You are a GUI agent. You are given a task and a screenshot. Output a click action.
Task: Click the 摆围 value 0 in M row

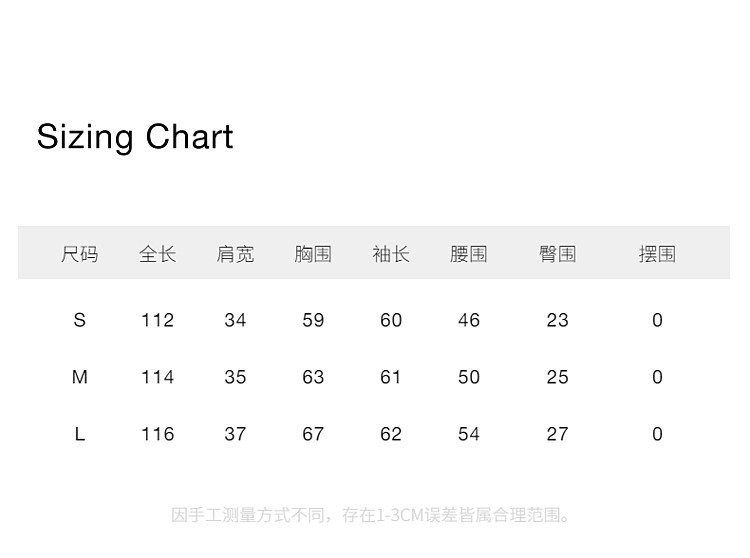point(657,377)
